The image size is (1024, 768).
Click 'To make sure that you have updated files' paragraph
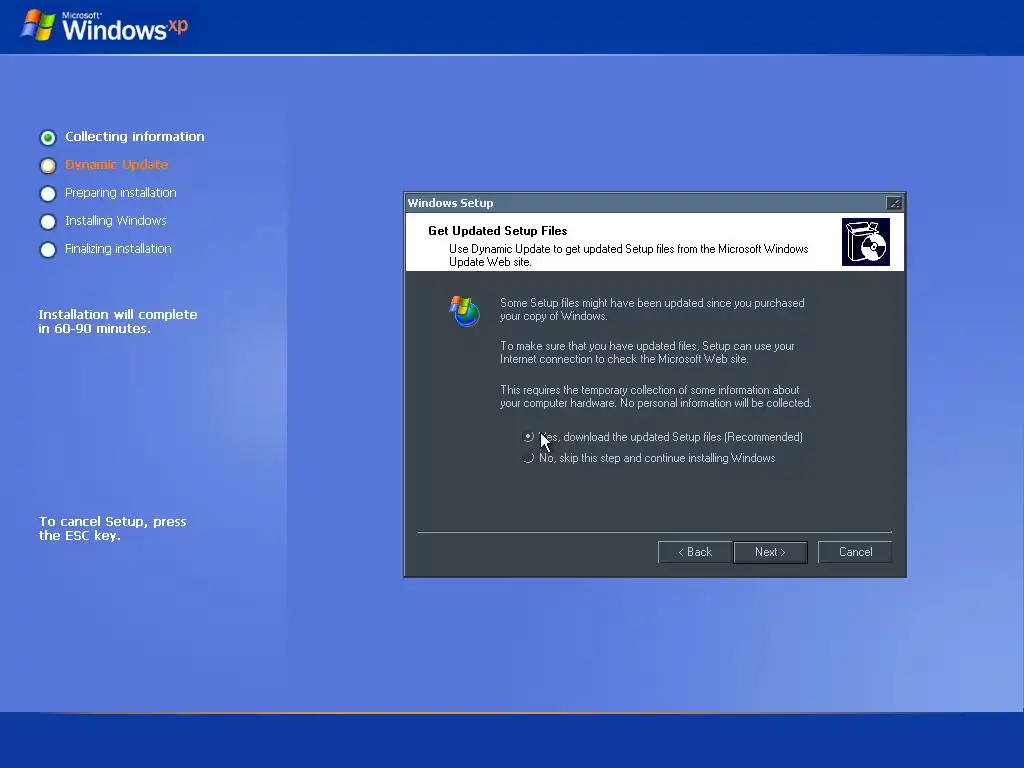(647, 353)
